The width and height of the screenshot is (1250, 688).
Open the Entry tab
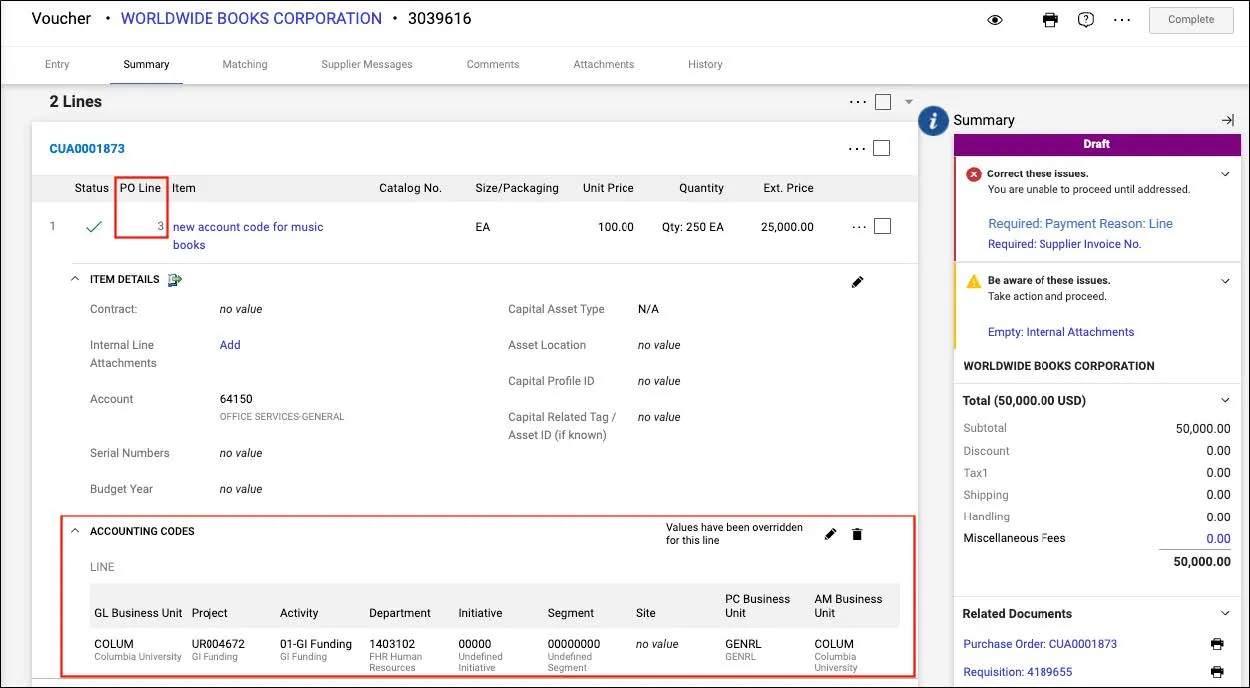point(57,64)
